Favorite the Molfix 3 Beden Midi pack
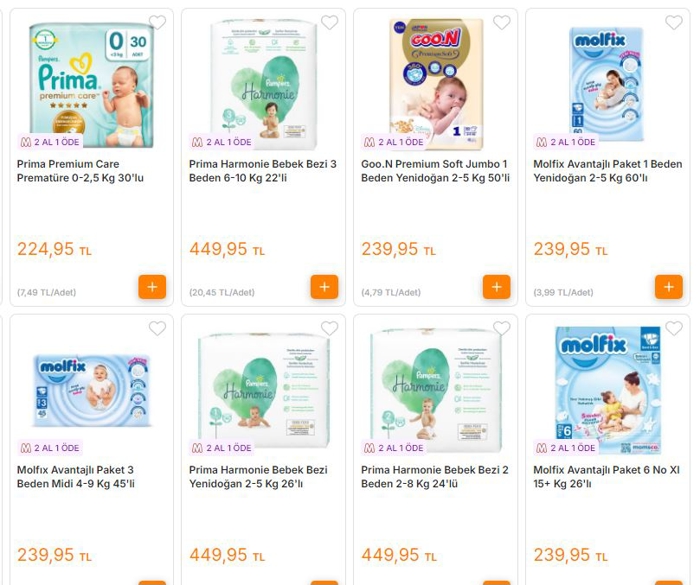The image size is (700, 585). tap(157, 329)
